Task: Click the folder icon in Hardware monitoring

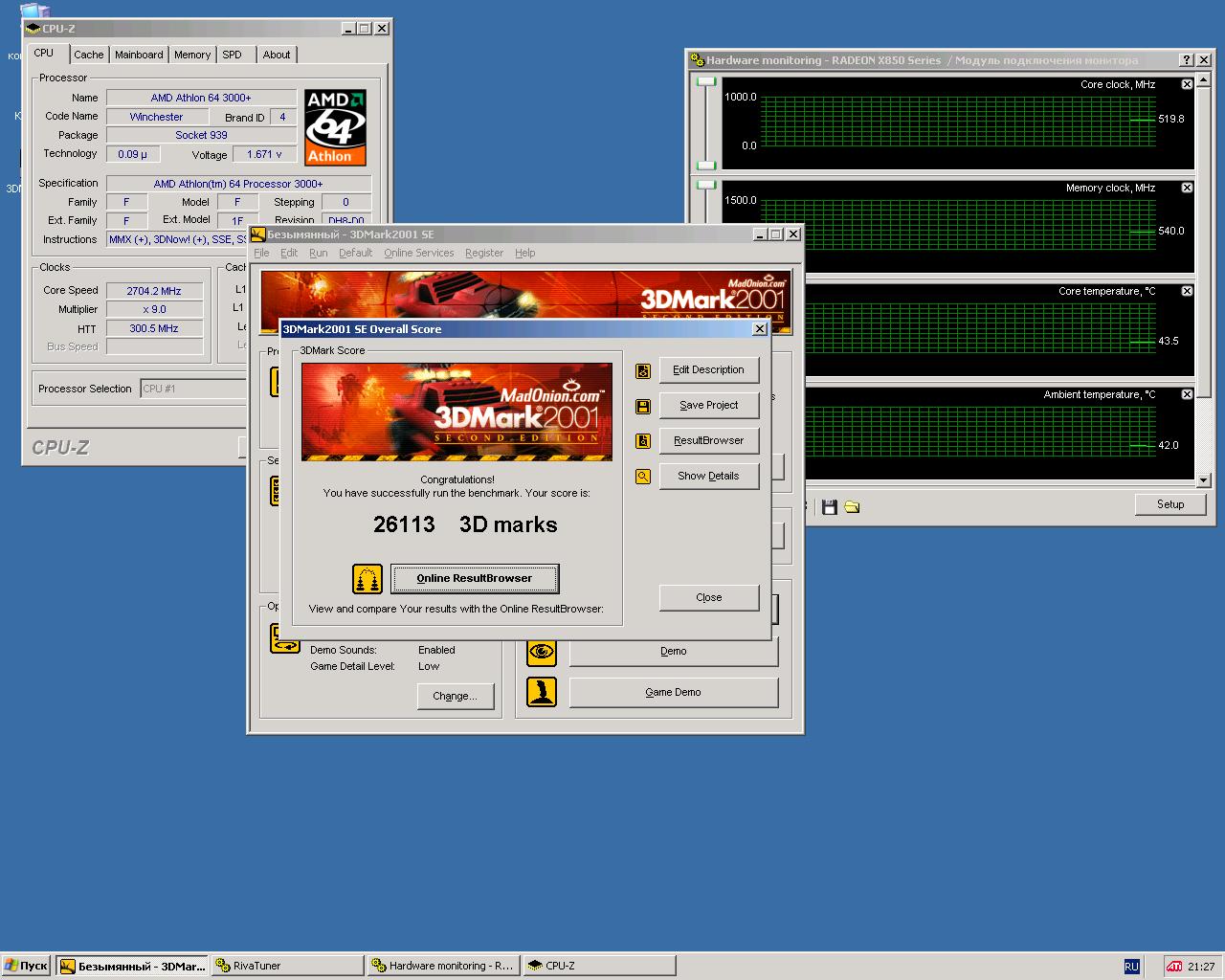Action: coord(852,506)
